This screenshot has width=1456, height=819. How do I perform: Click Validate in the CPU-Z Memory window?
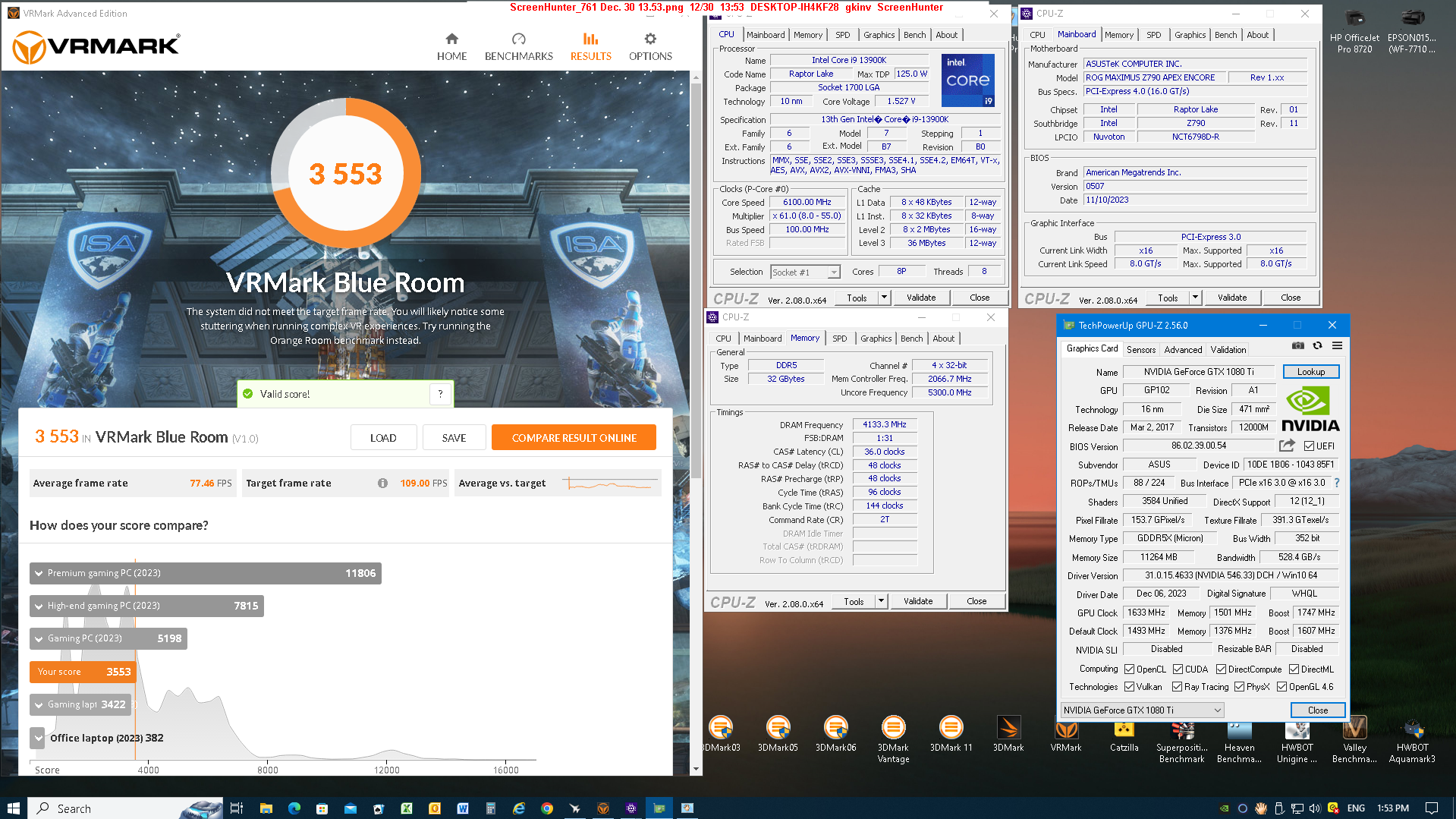coord(917,601)
